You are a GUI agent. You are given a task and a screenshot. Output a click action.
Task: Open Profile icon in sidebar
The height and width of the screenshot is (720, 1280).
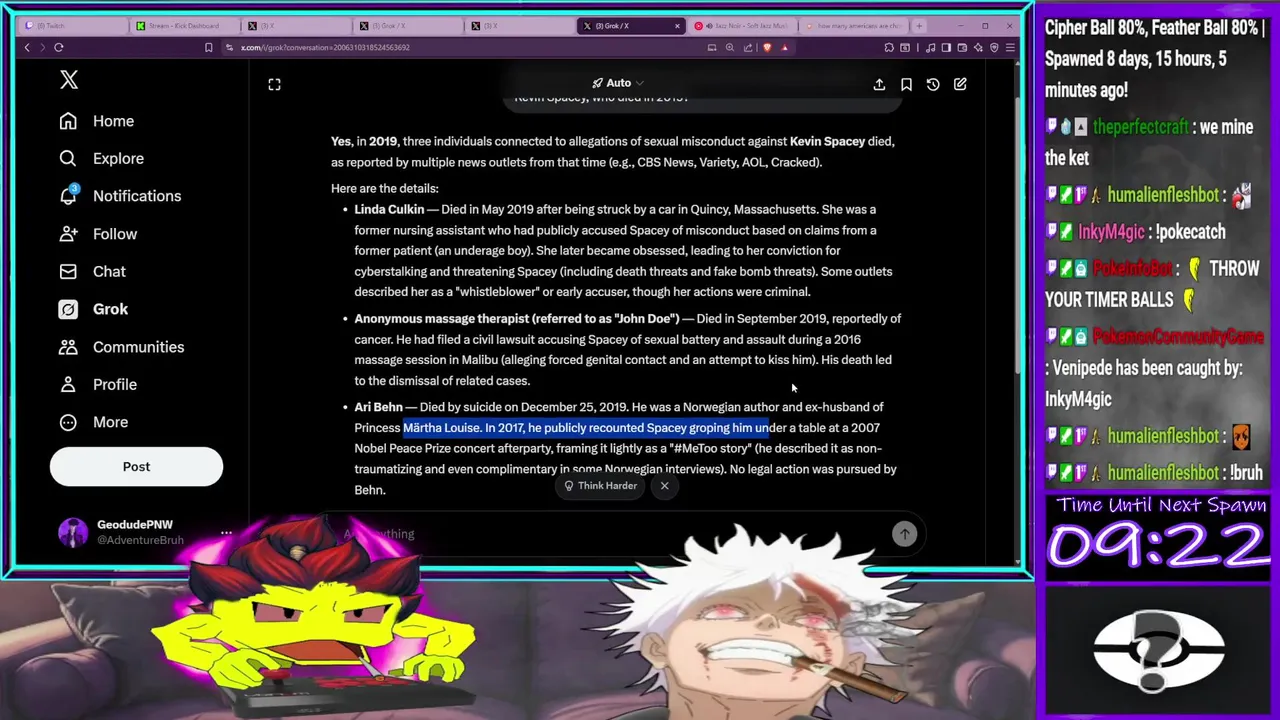tap(68, 384)
